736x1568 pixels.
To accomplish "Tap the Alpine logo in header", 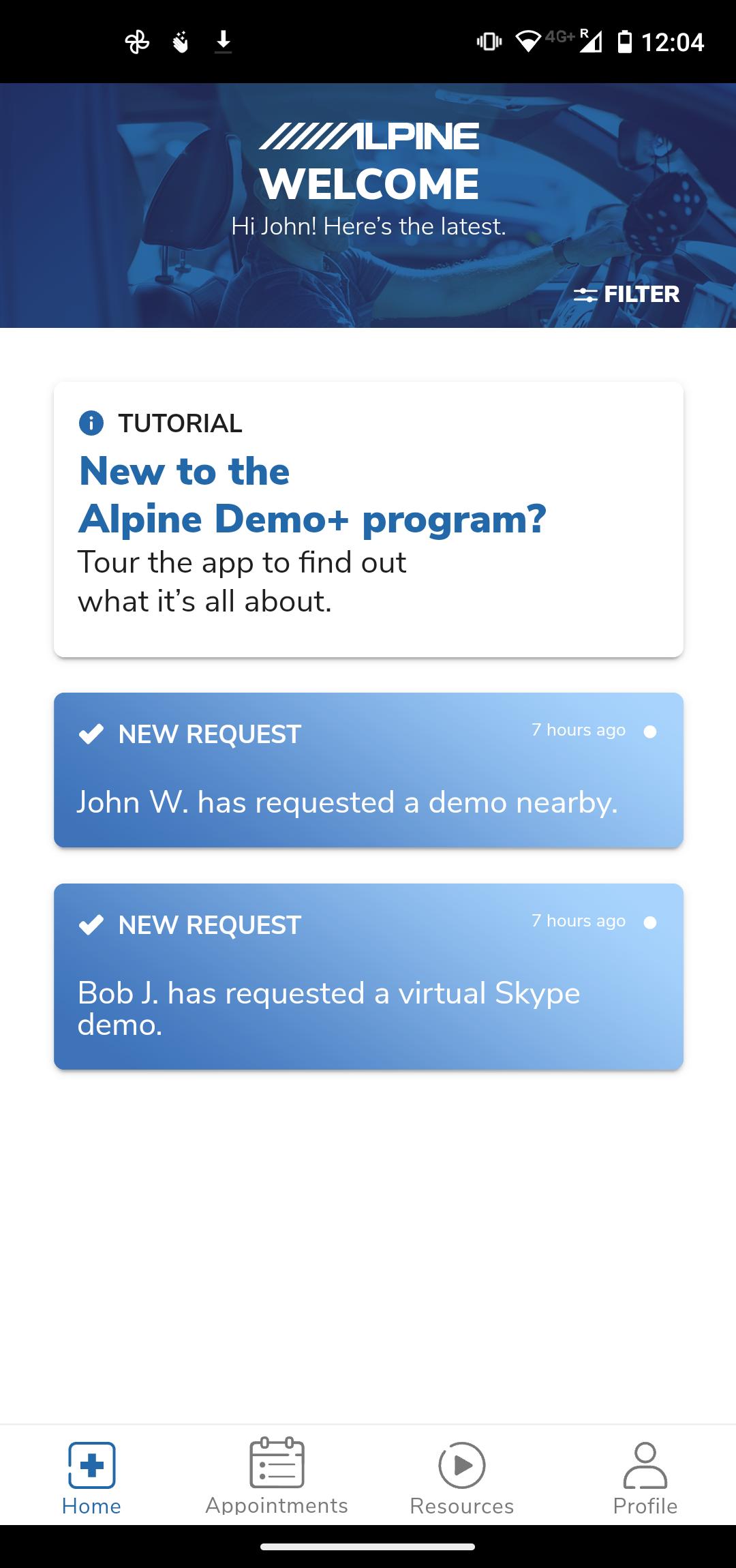I will [369, 136].
